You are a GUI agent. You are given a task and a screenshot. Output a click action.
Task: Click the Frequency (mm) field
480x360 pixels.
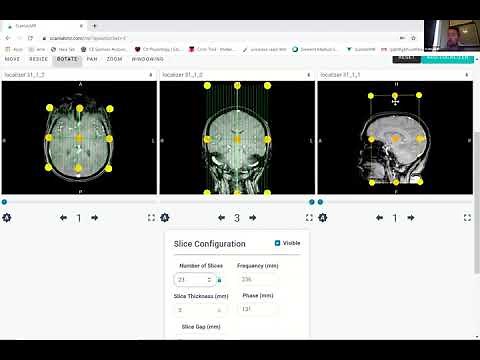(257, 279)
